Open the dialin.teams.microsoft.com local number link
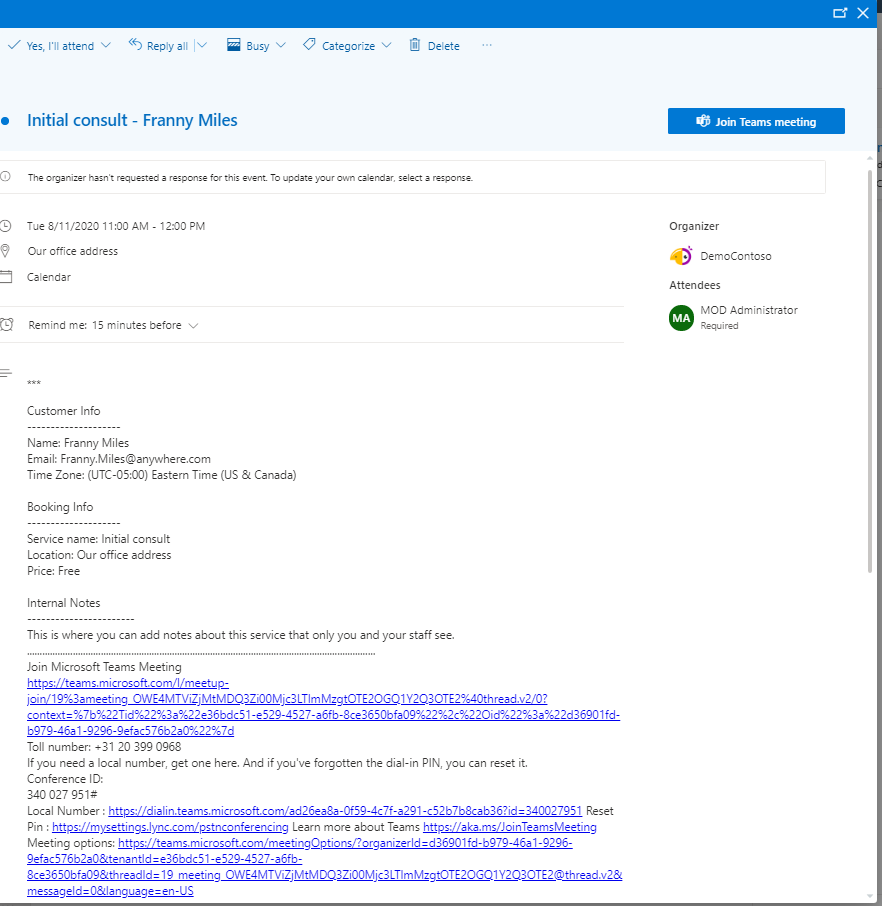The height and width of the screenshot is (906, 882). (345, 811)
